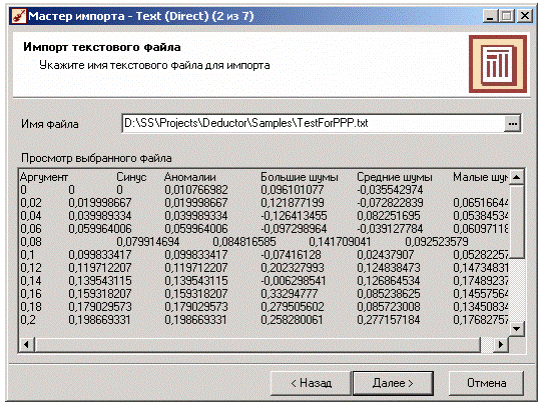
Task: Click the value -0,006298541 in preview
Action: click(294, 281)
